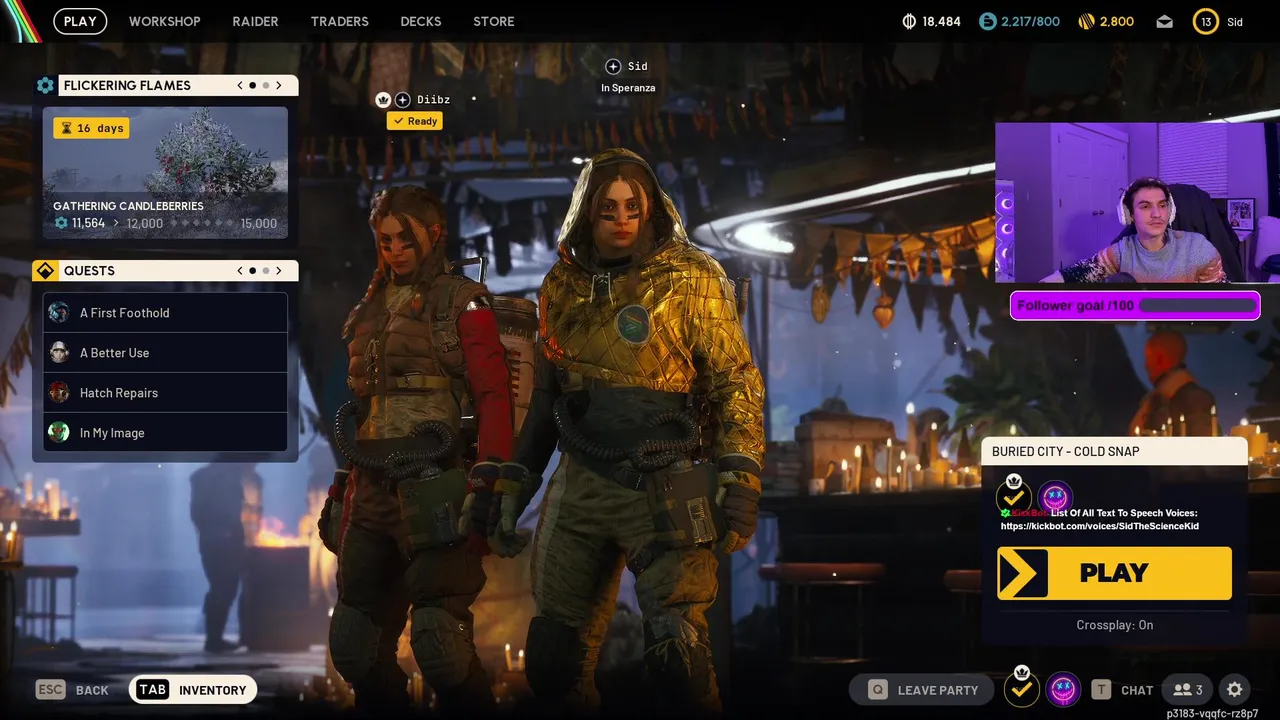Click the Leave Party button
This screenshot has width=1280, height=720.
[921, 690]
